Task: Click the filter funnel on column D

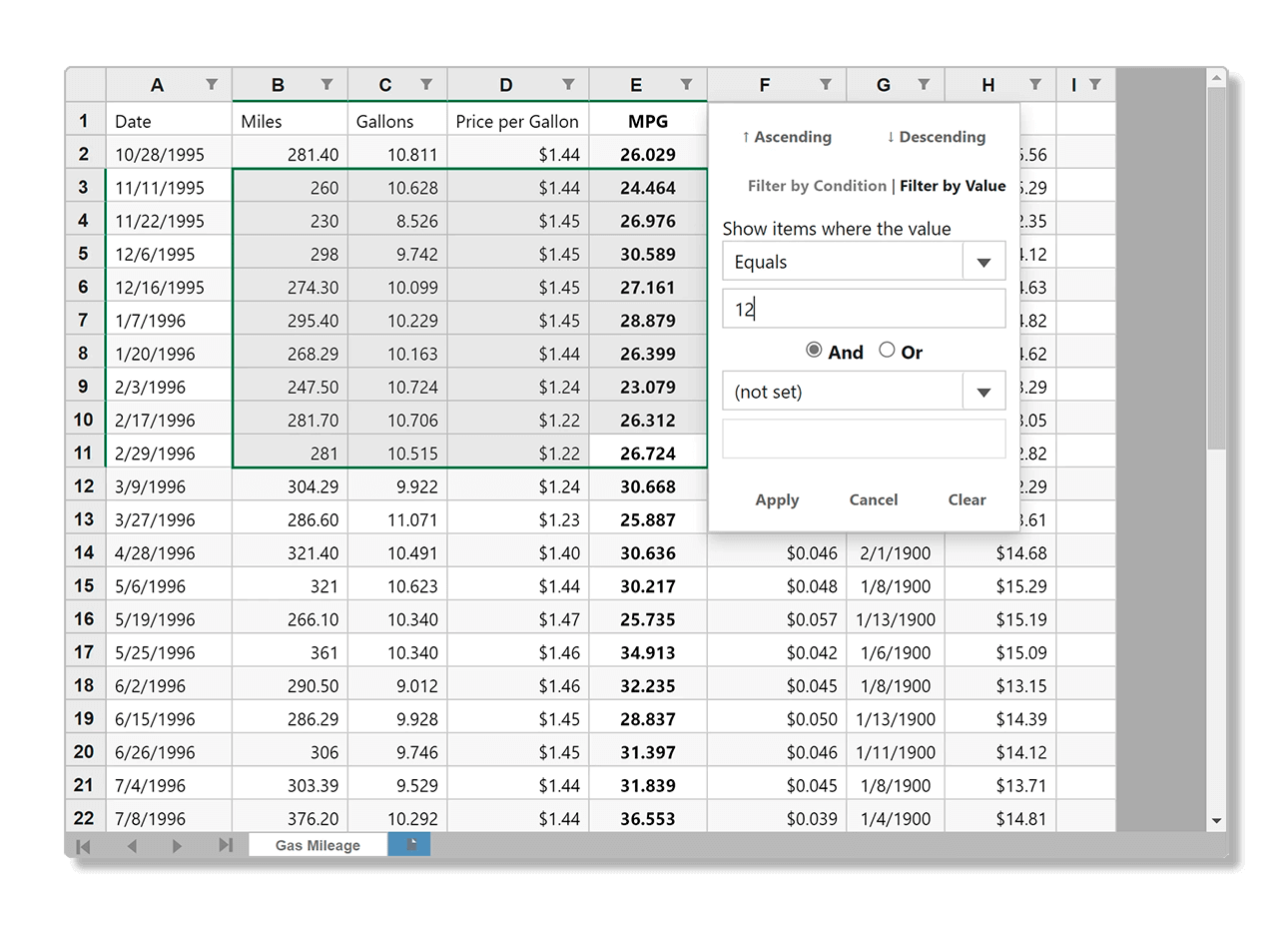Action: (x=568, y=85)
